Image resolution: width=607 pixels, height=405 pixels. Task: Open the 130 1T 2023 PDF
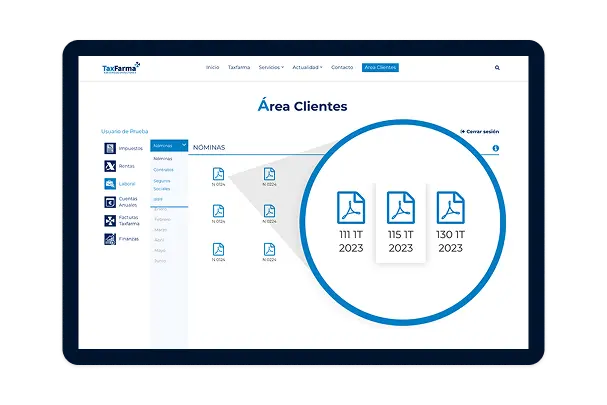450,208
